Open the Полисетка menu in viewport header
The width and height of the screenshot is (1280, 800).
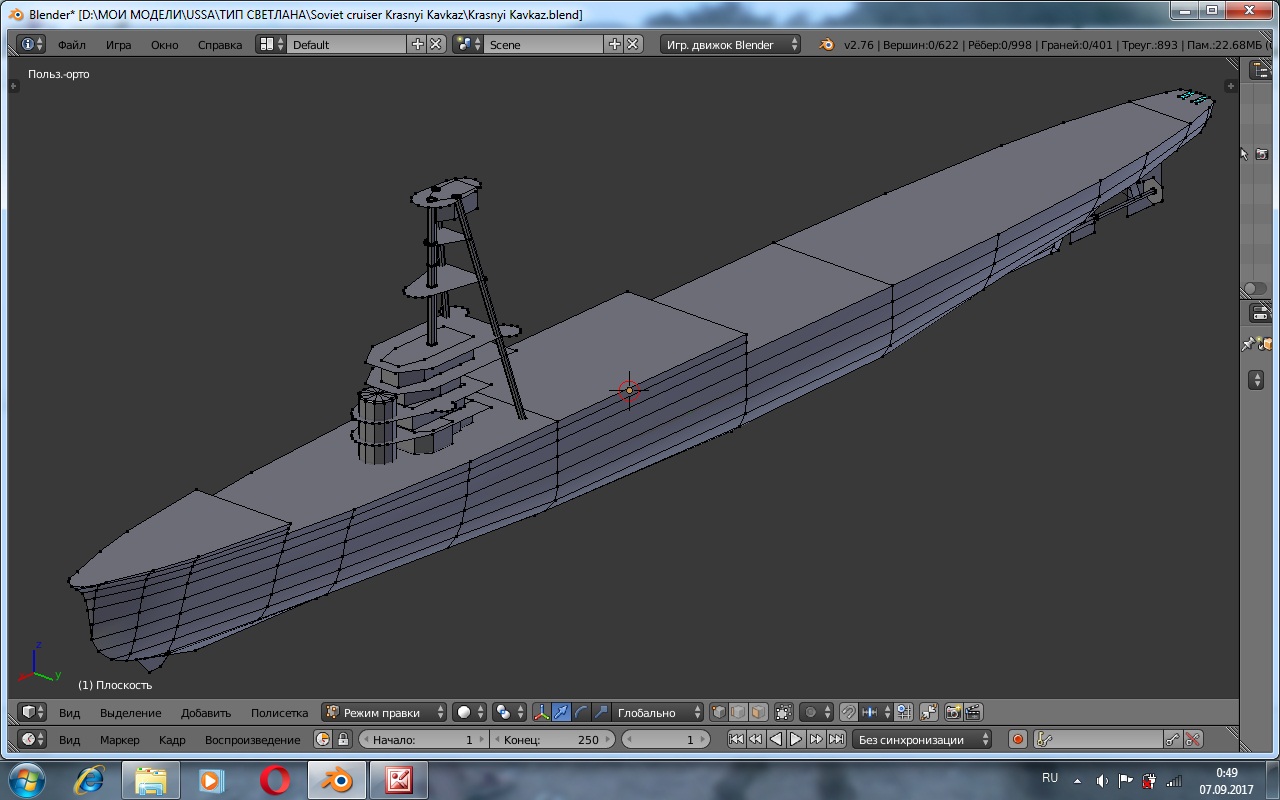tap(279, 713)
